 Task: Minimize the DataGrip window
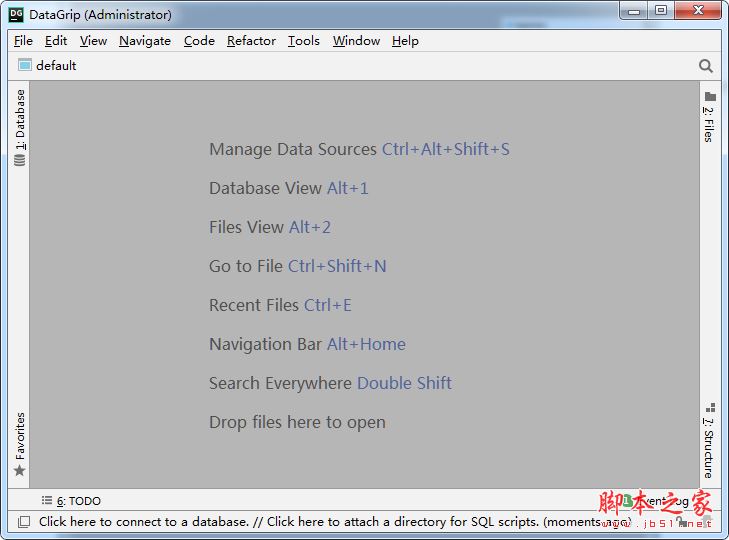[634, 11]
